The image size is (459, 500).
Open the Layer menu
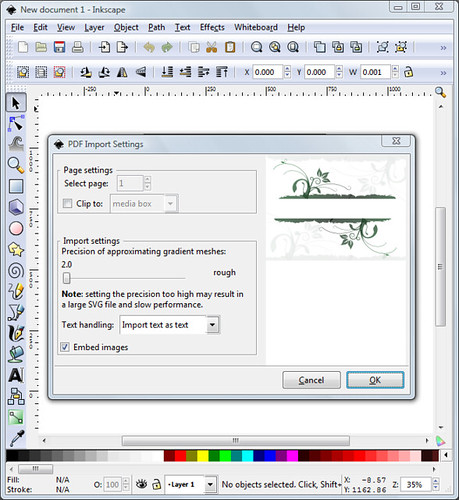(x=94, y=27)
